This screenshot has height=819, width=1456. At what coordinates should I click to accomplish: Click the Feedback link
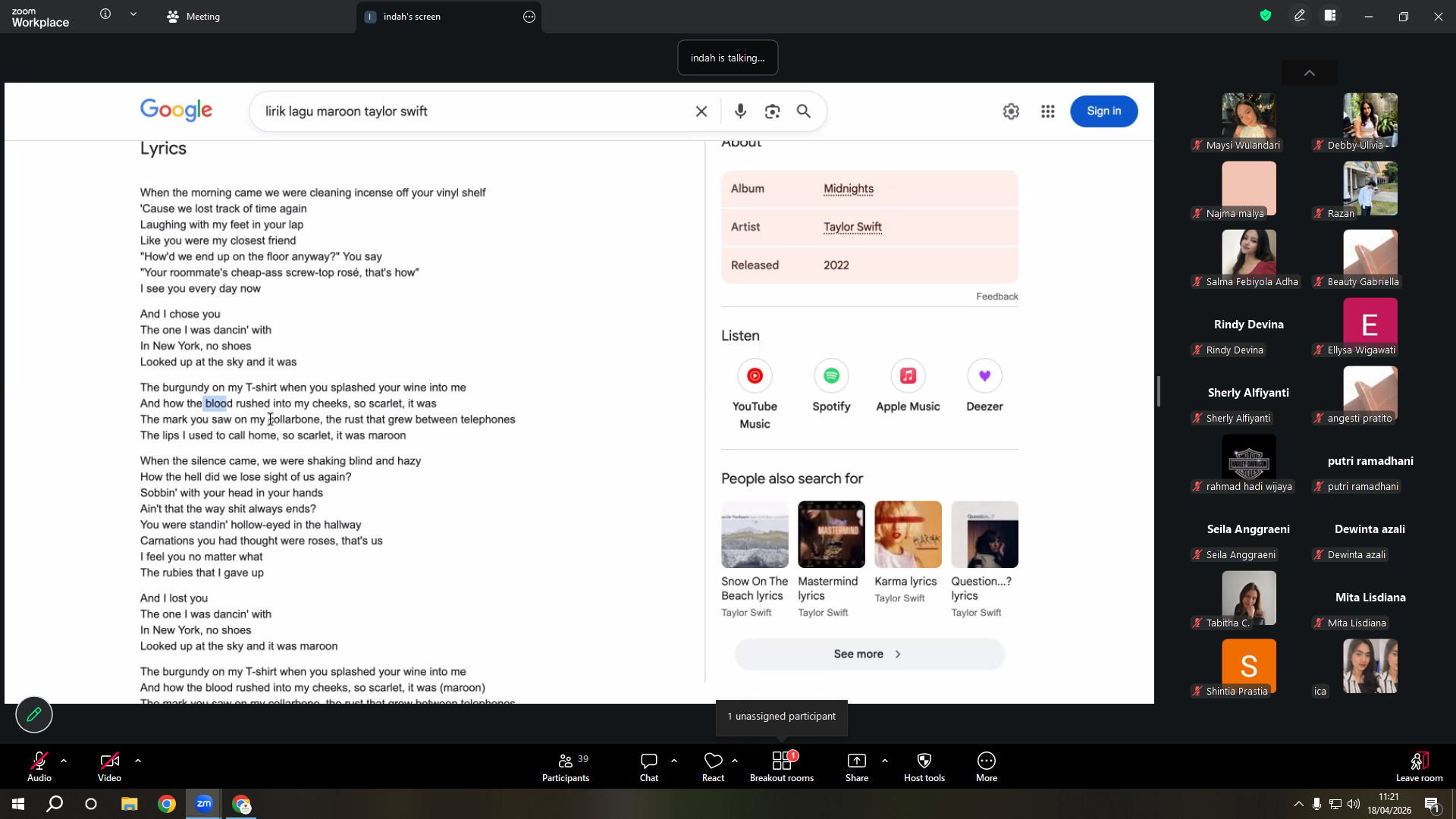[997, 297]
